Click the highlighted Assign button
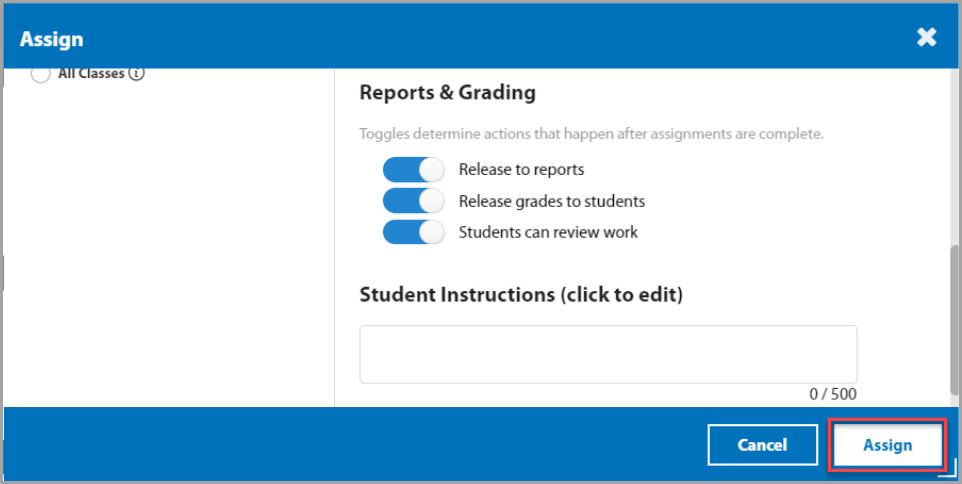962x484 pixels. pos(887,445)
